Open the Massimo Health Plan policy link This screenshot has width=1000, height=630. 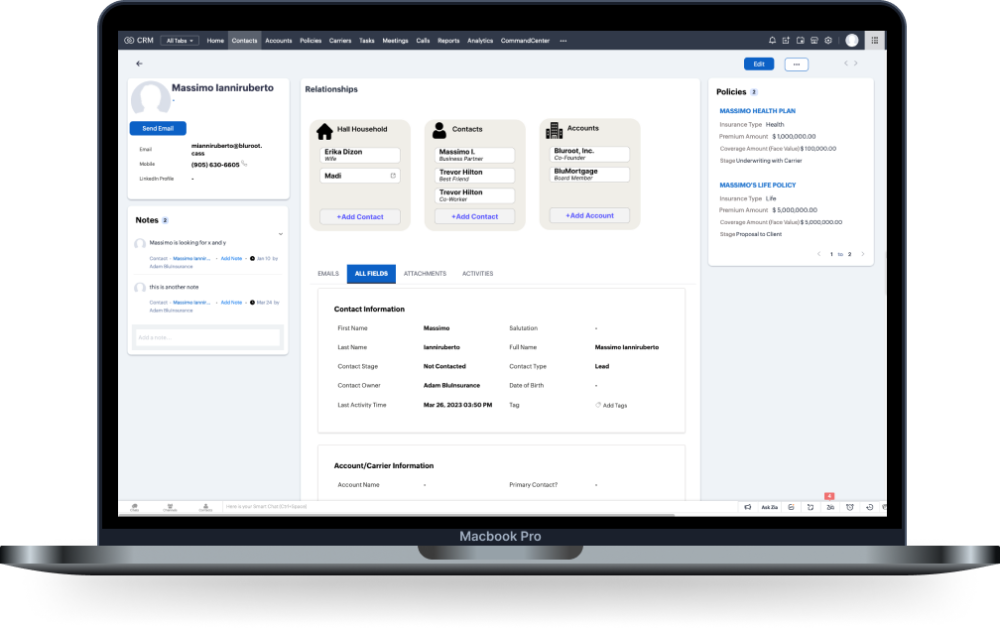coord(757,111)
